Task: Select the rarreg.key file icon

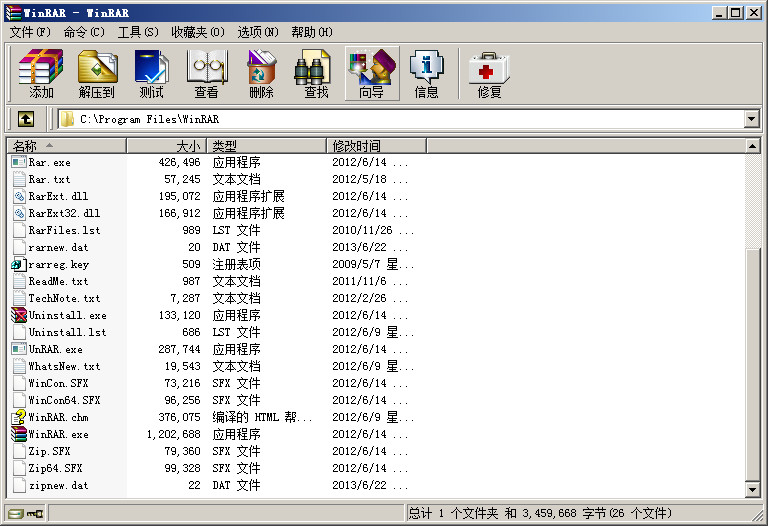Action: coord(19,264)
